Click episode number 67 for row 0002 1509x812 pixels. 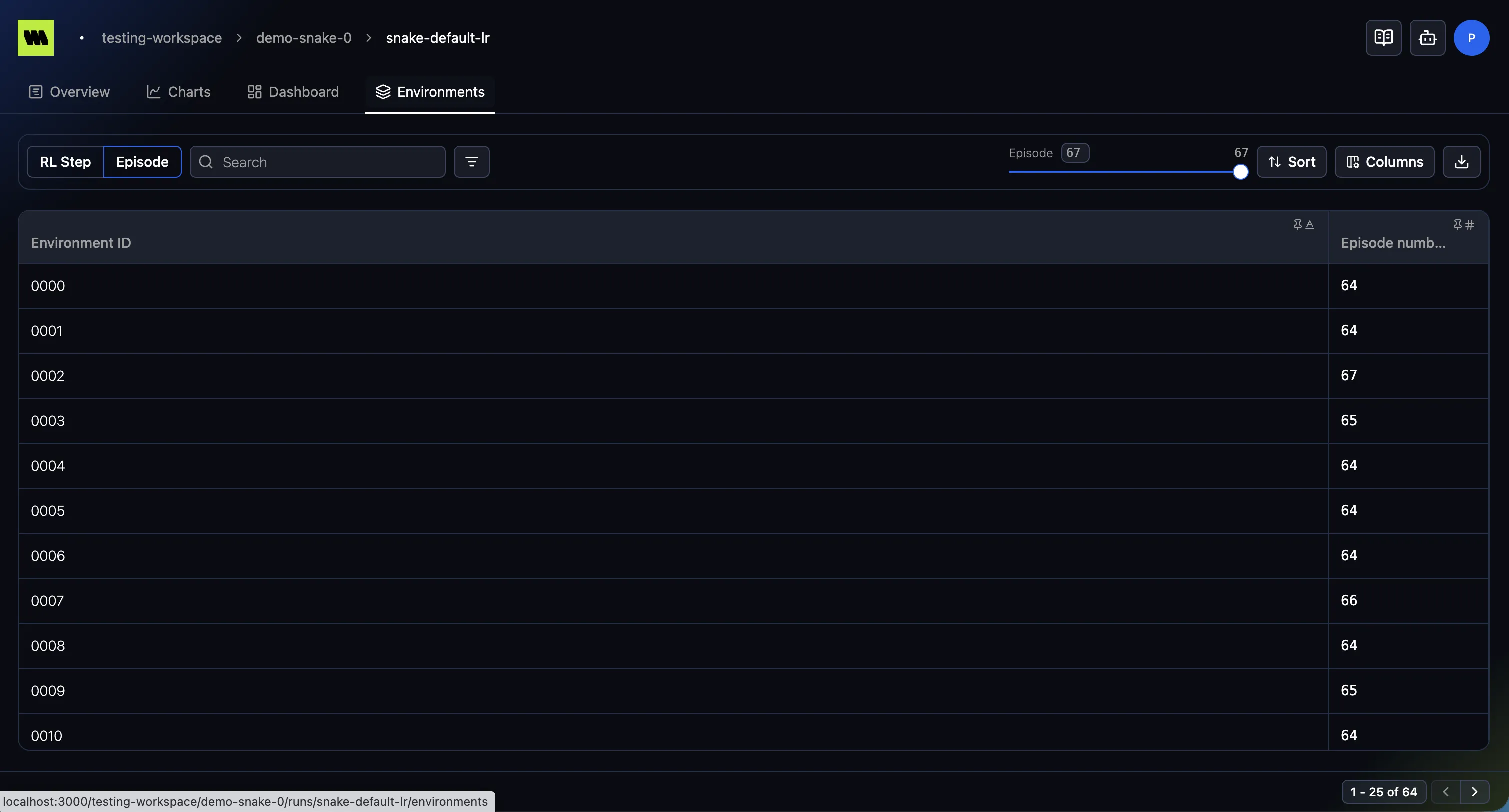[1349, 375]
